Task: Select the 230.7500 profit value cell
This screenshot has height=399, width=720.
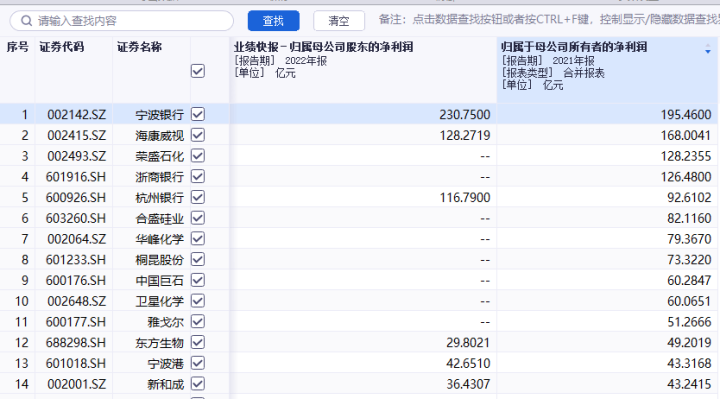Action: pyautogui.click(x=465, y=114)
